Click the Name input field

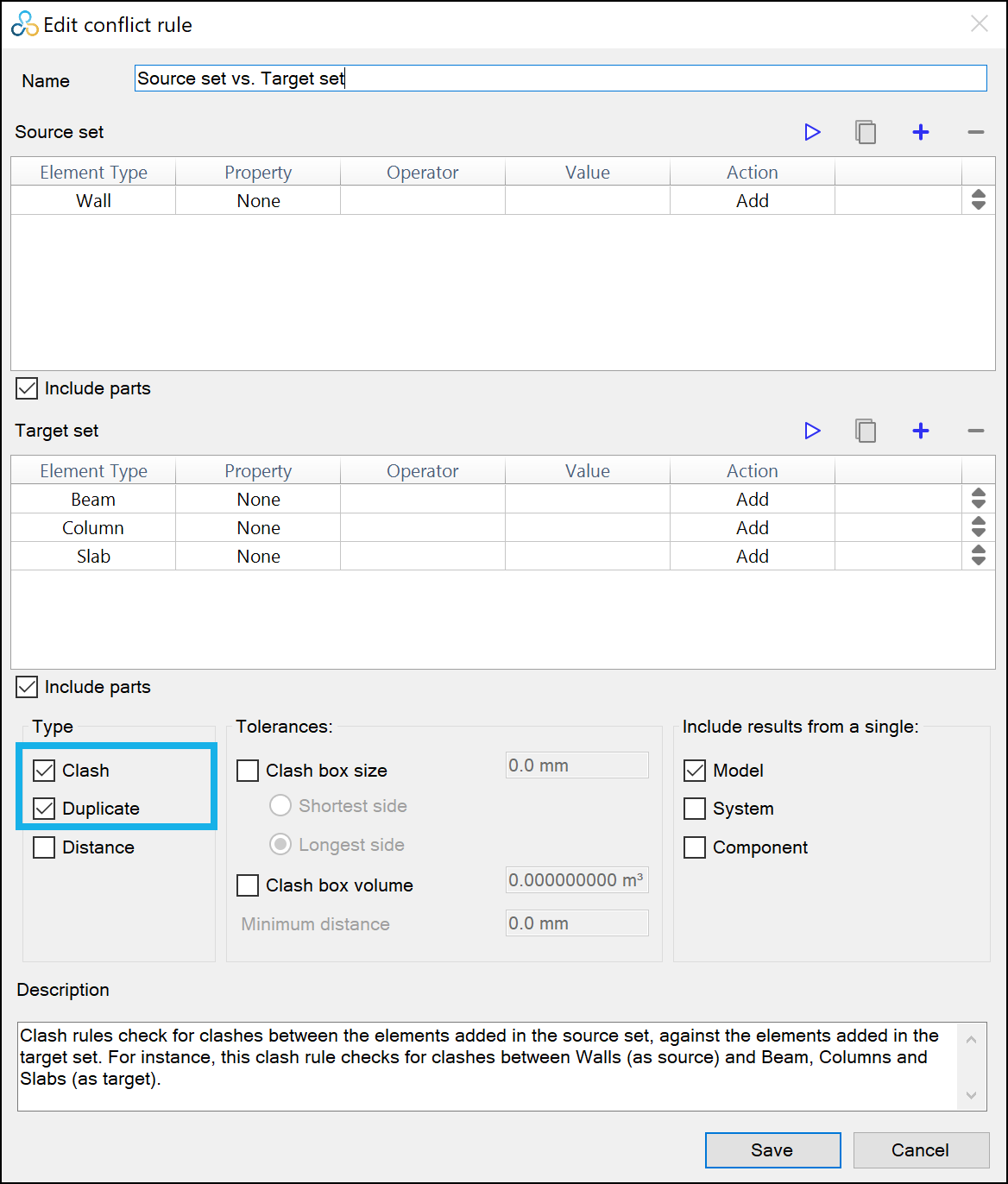[x=561, y=79]
